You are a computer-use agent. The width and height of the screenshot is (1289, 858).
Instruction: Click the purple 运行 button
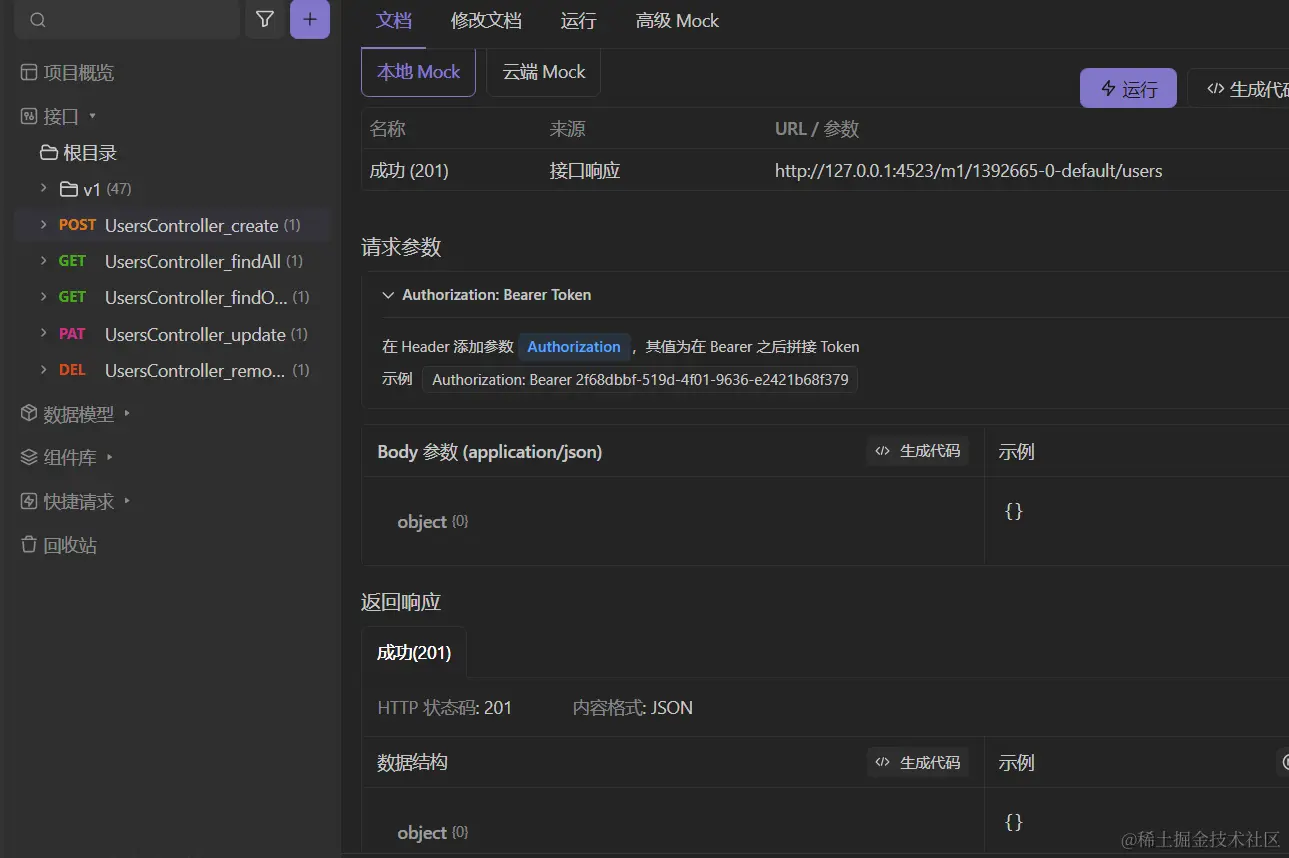[1128, 88]
